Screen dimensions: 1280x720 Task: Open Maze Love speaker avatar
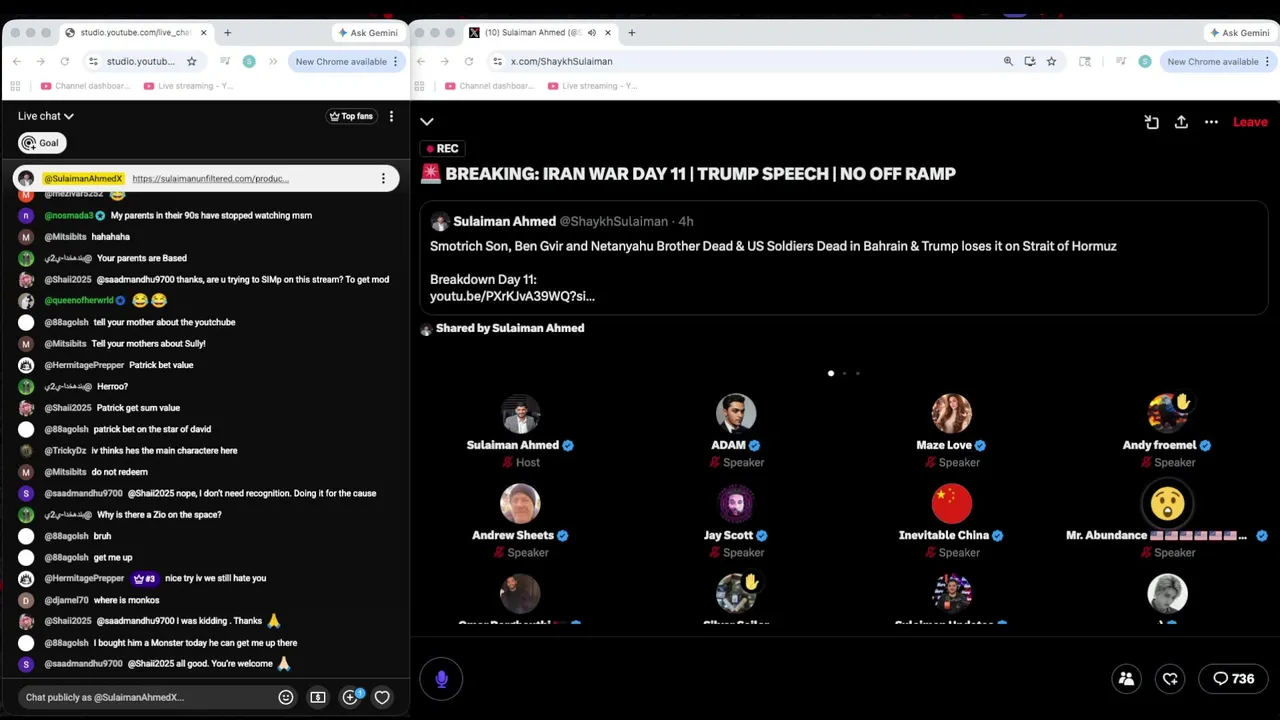951,413
